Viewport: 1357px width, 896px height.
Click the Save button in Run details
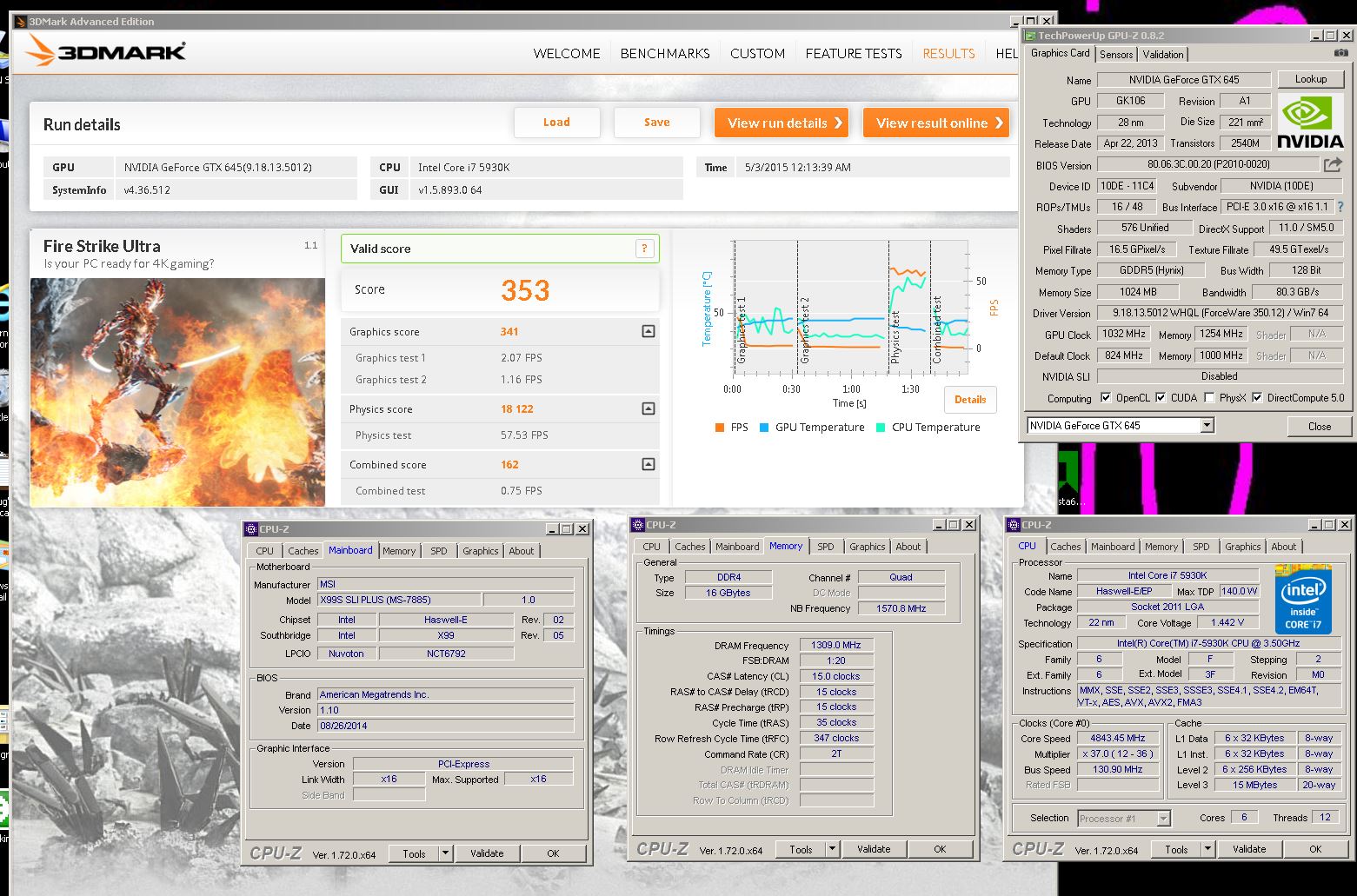[x=656, y=123]
